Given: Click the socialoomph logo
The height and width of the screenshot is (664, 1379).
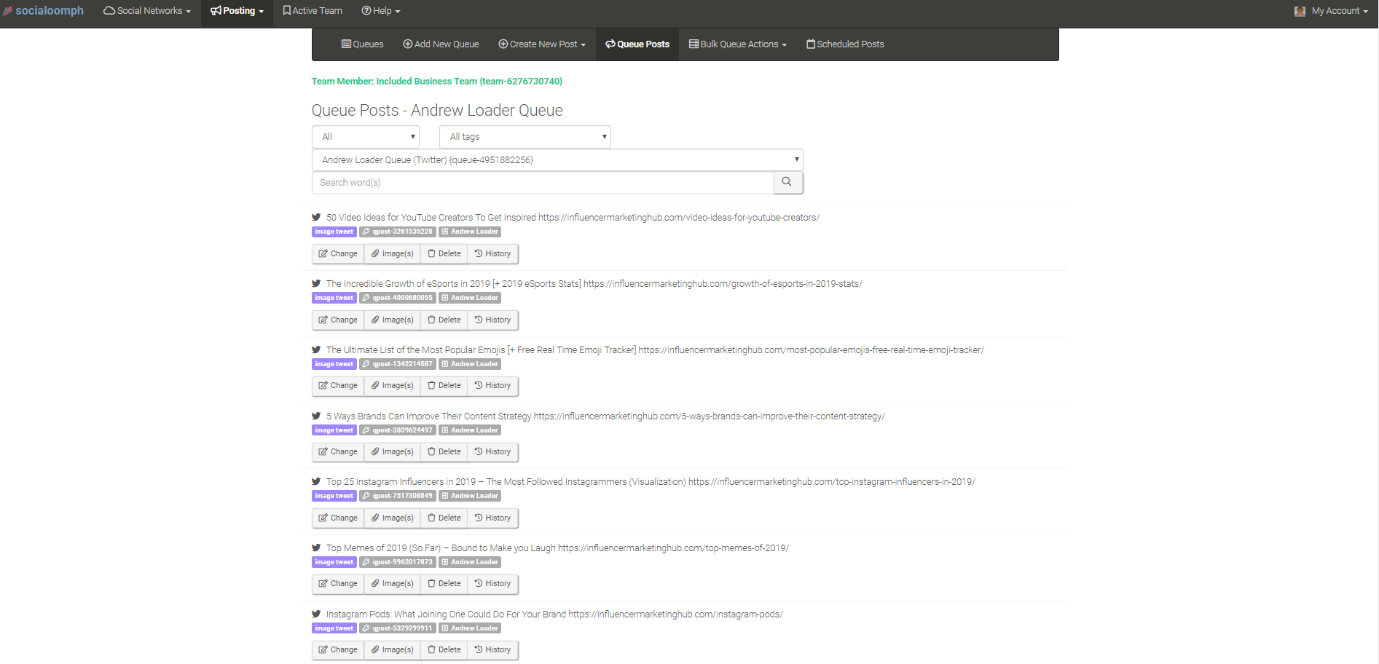Looking at the screenshot, I should click(x=43, y=11).
